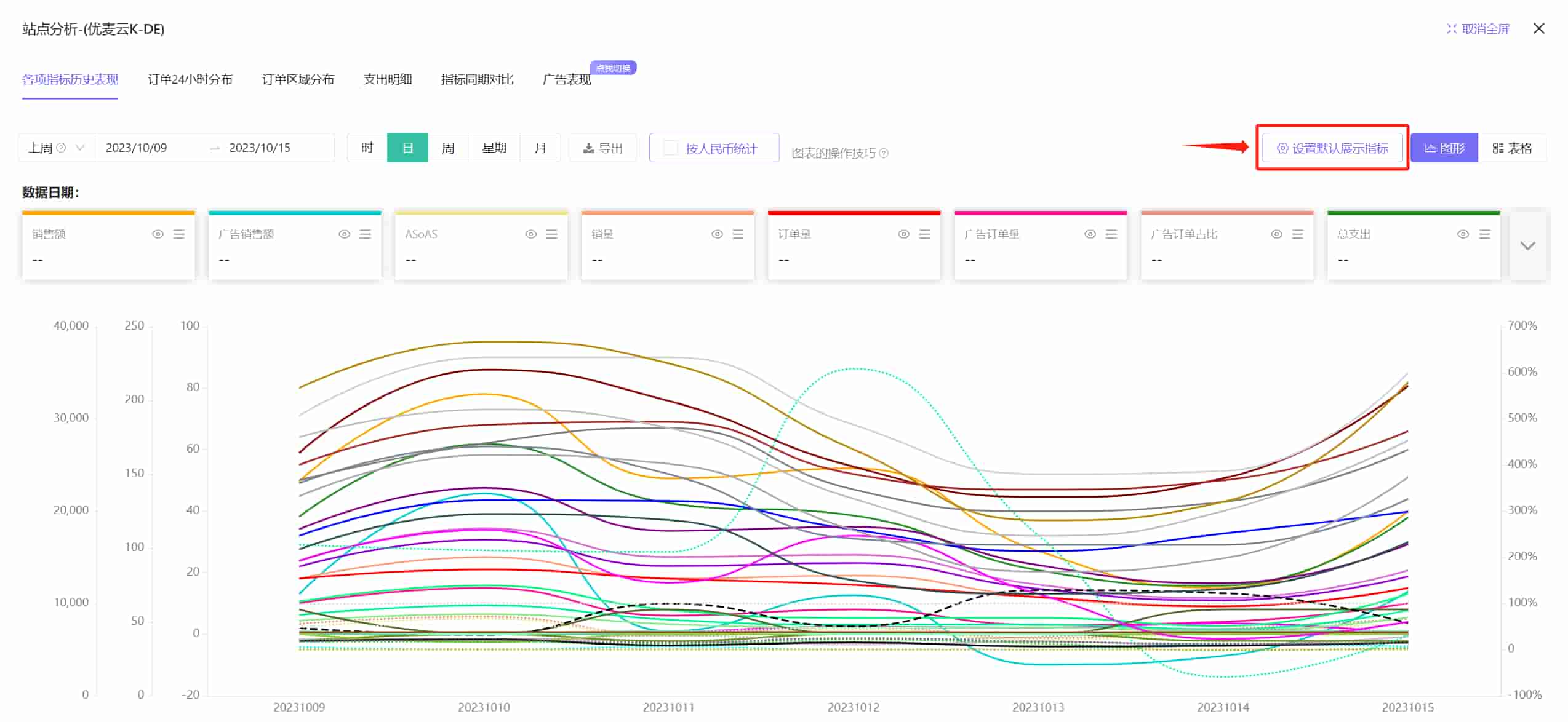Close the 站点分析 window
This screenshot has width=1568, height=722.
click(x=1539, y=28)
